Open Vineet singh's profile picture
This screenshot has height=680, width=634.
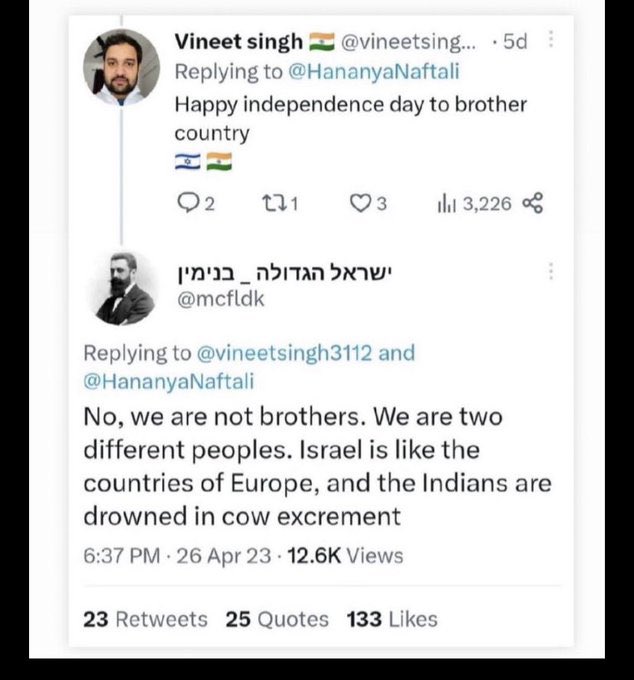coord(121,67)
